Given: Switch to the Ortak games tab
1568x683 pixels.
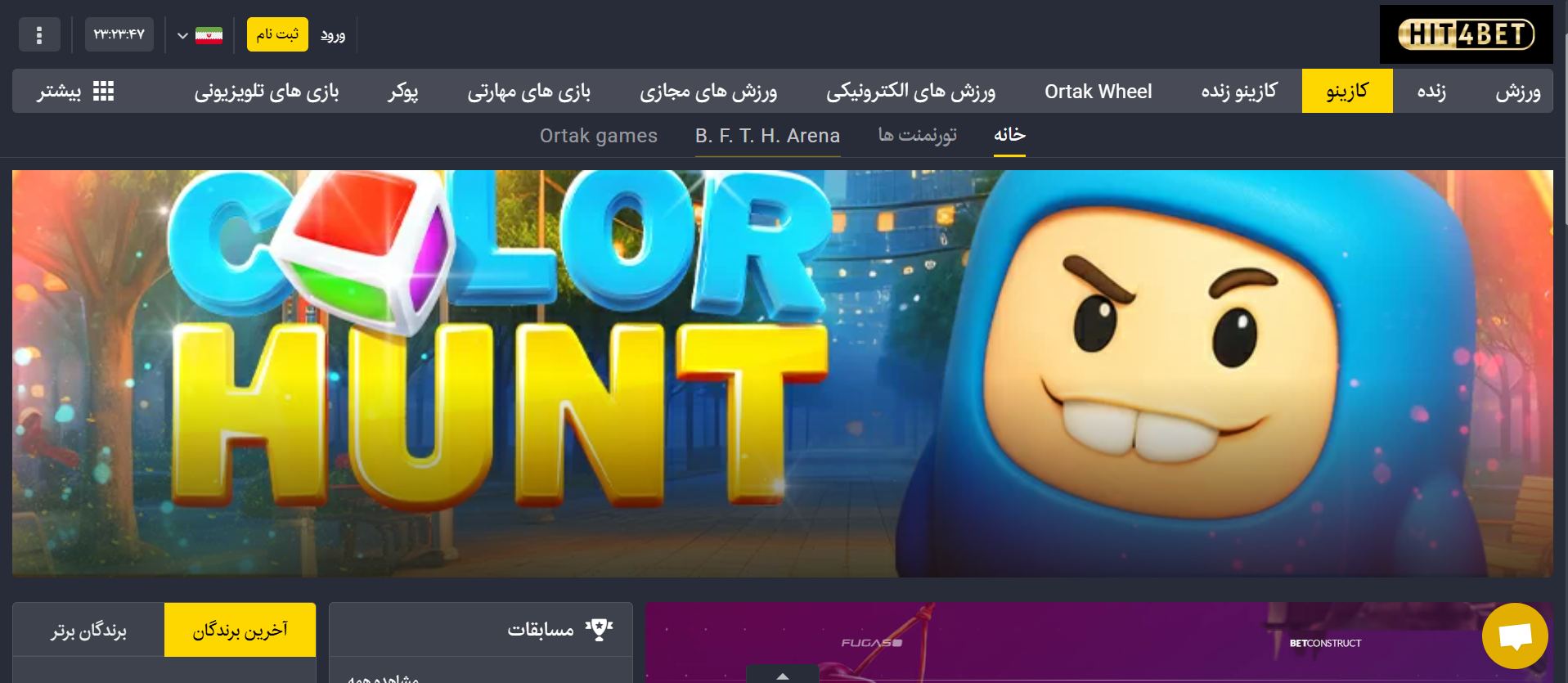Looking at the screenshot, I should (x=599, y=136).
